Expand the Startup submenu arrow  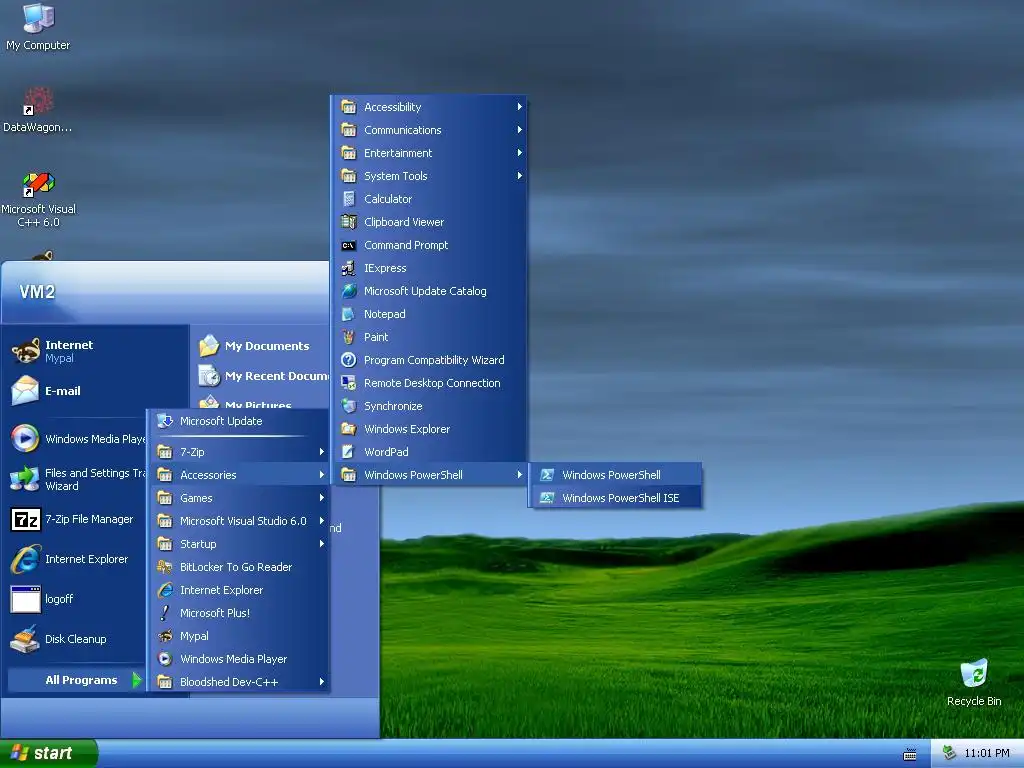pyautogui.click(x=322, y=543)
